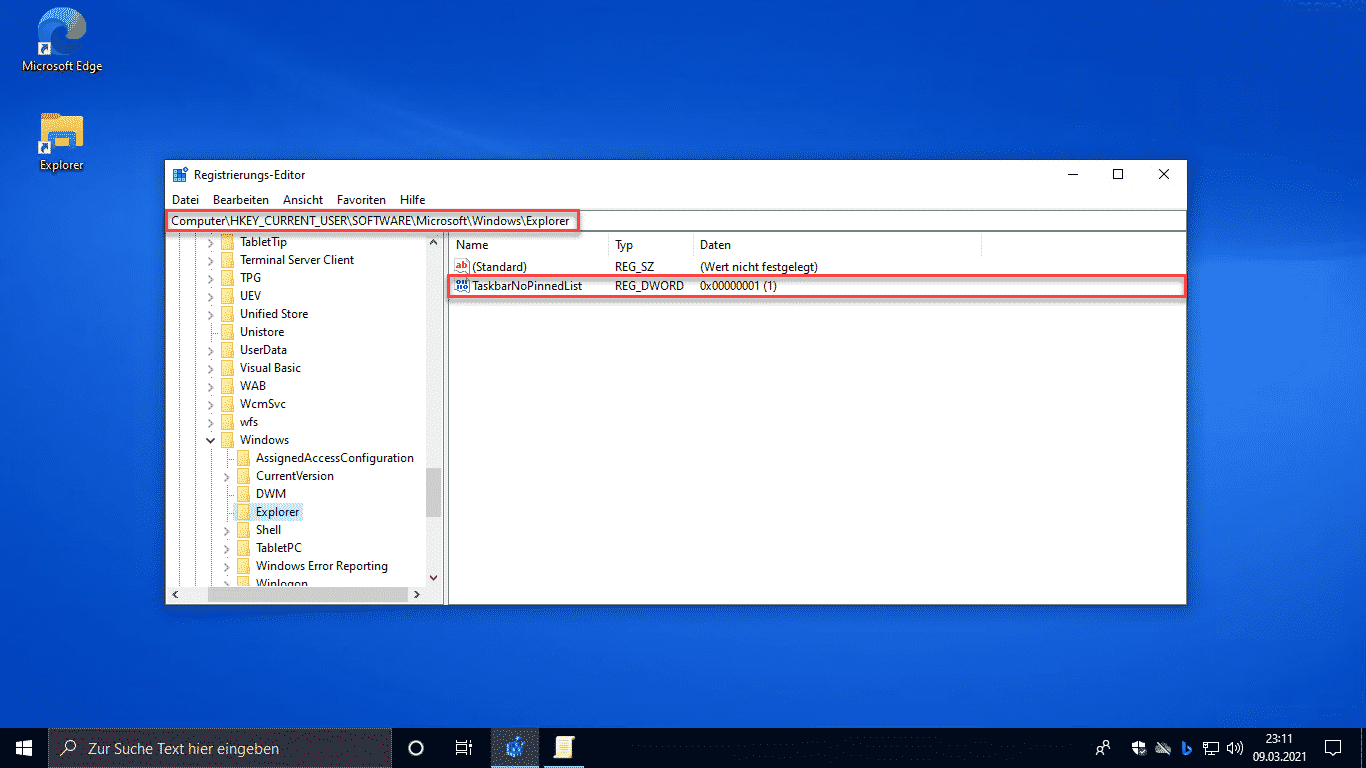
Task: Click the tree pane's horizontal scroll right arrow
Action: pos(416,594)
